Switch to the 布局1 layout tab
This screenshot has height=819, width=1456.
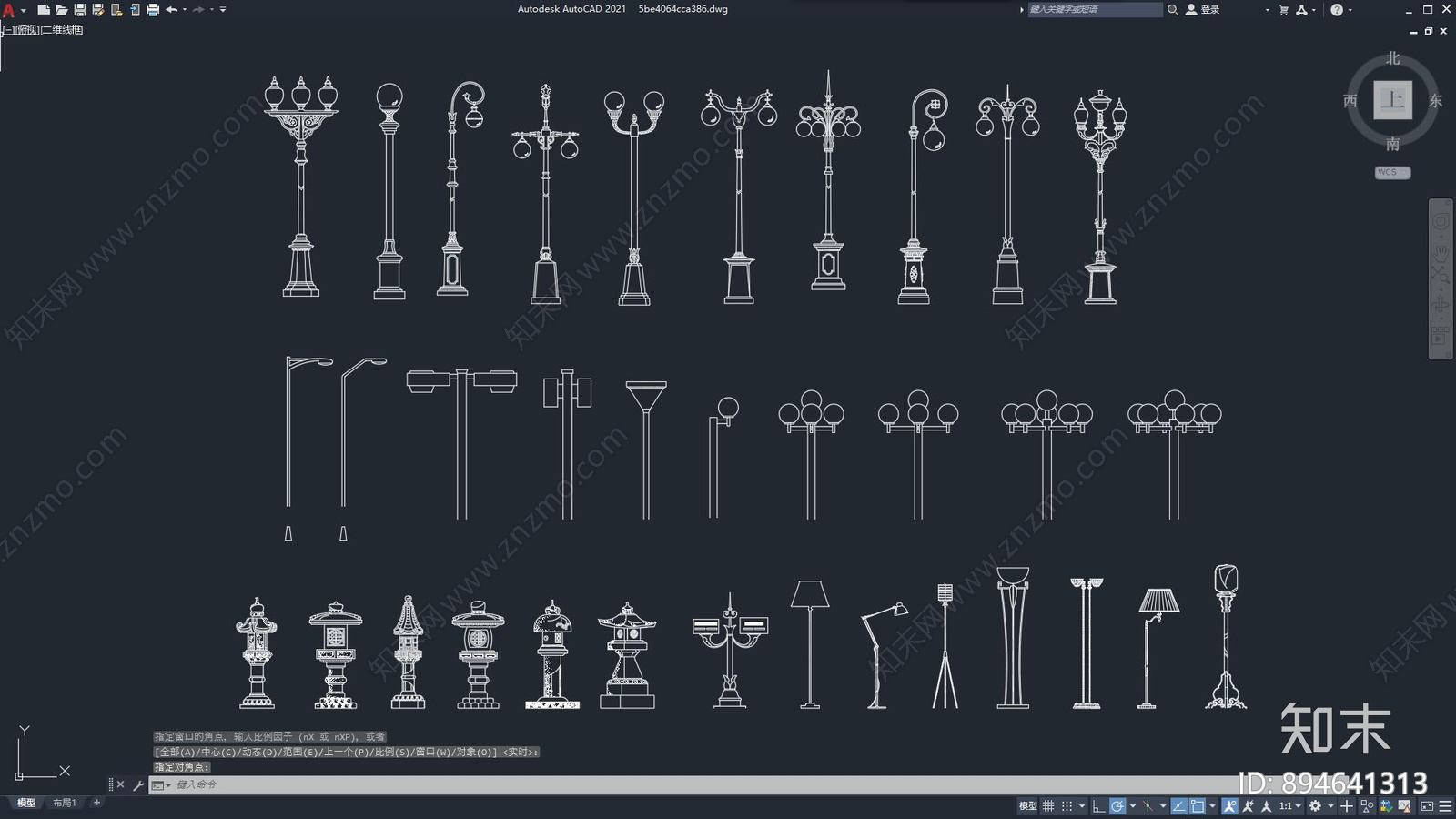pos(64,803)
